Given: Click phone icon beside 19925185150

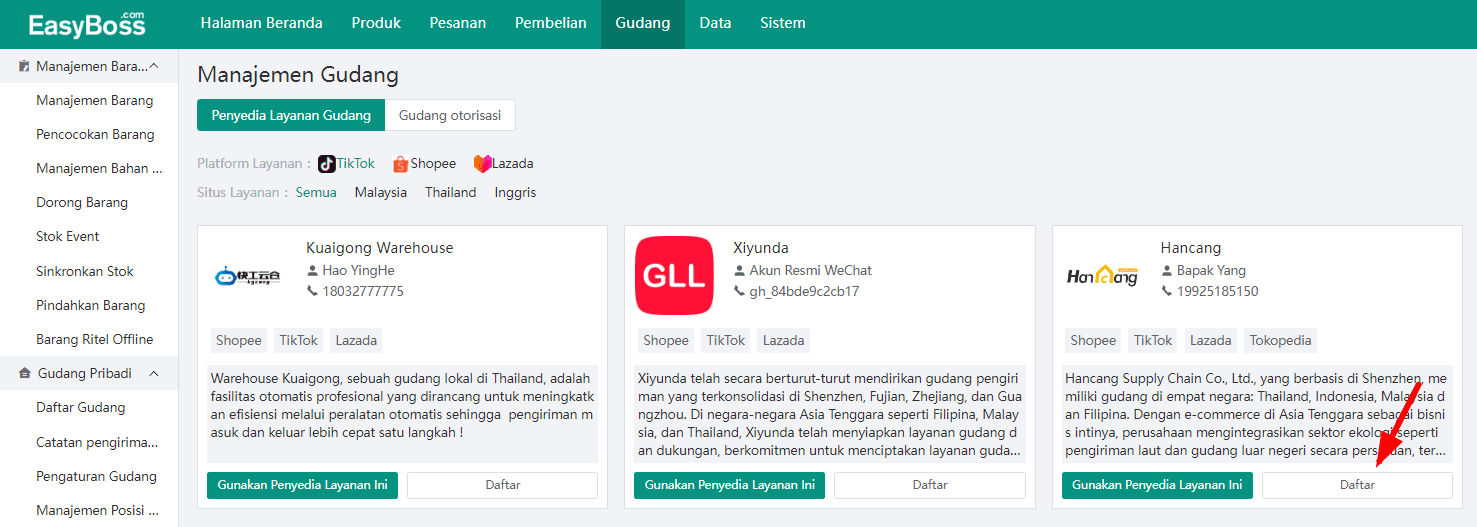Looking at the screenshot, I should (1167, 291).
